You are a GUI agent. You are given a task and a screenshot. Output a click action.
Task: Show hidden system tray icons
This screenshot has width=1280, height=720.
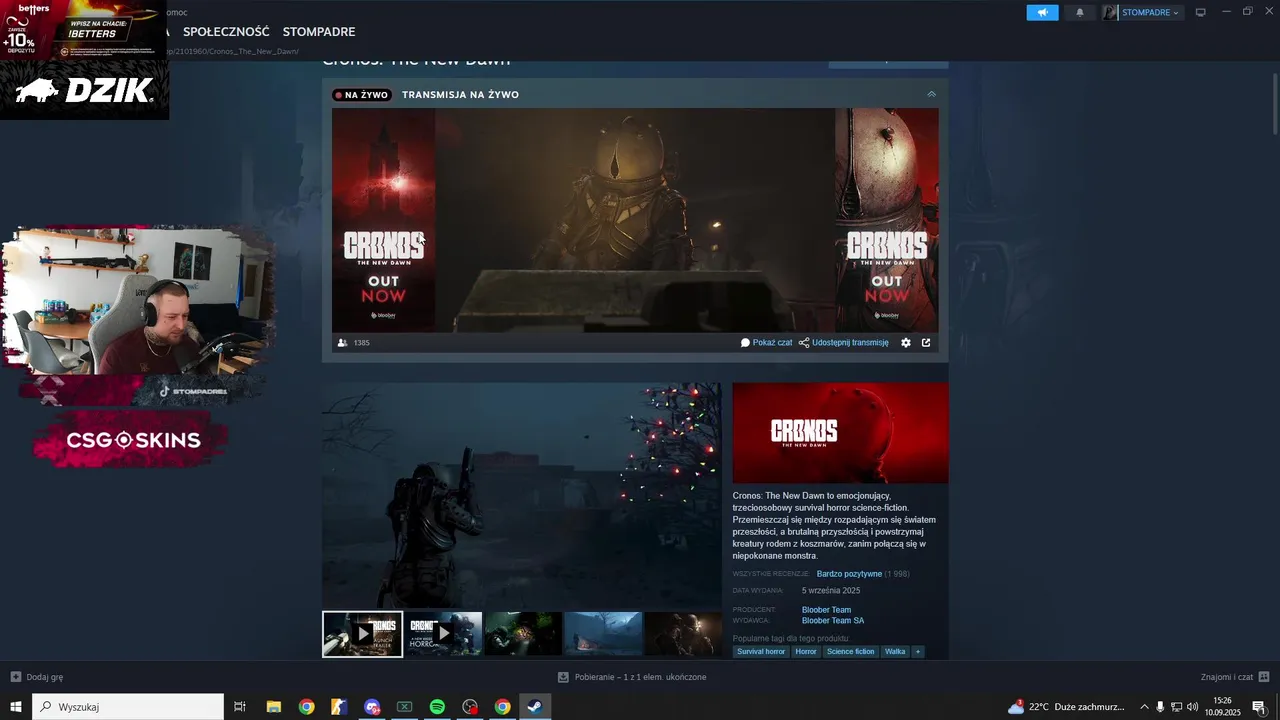[1144, 707]
